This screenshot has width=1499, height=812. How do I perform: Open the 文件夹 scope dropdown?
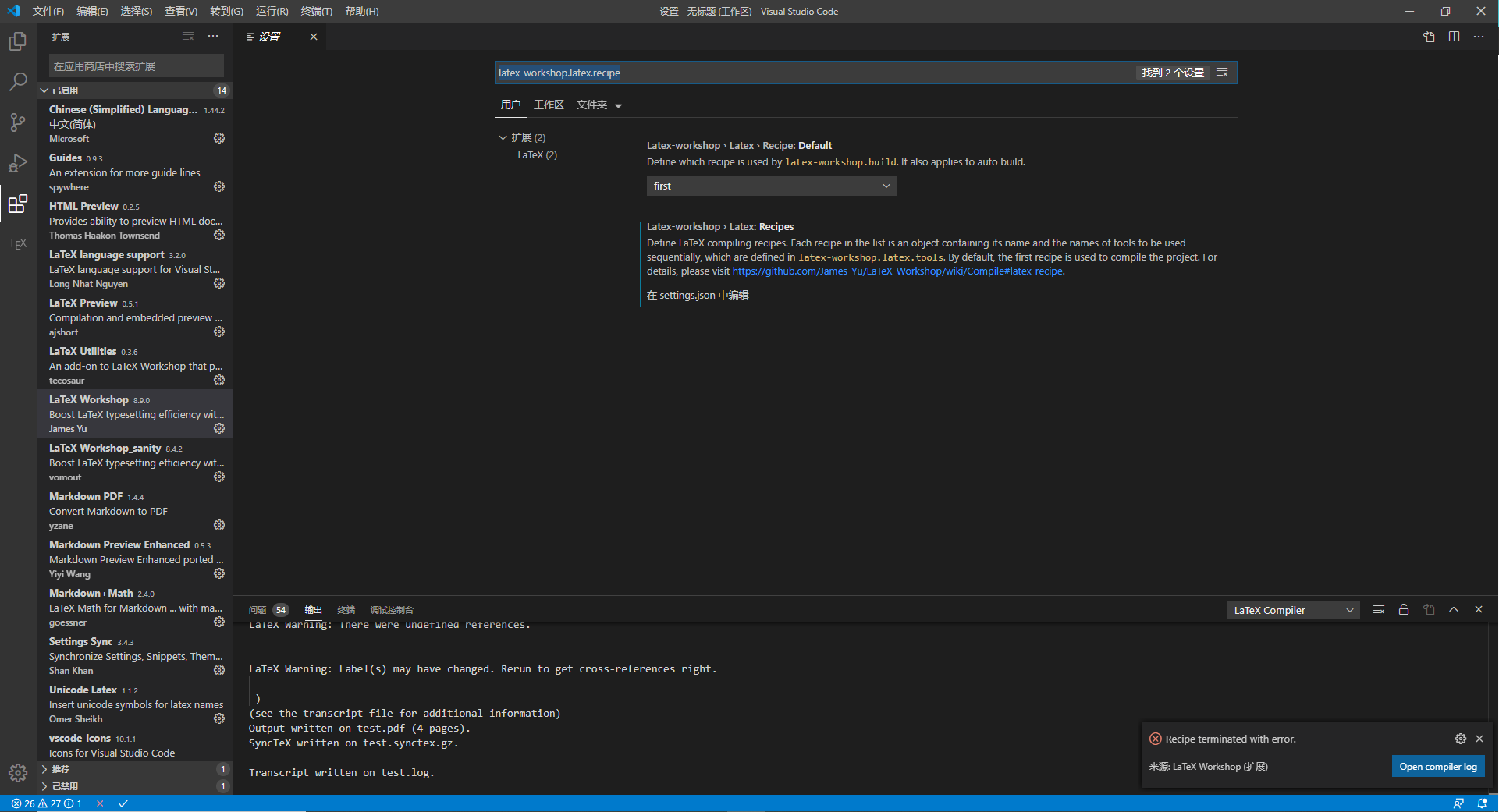[599, 105]
